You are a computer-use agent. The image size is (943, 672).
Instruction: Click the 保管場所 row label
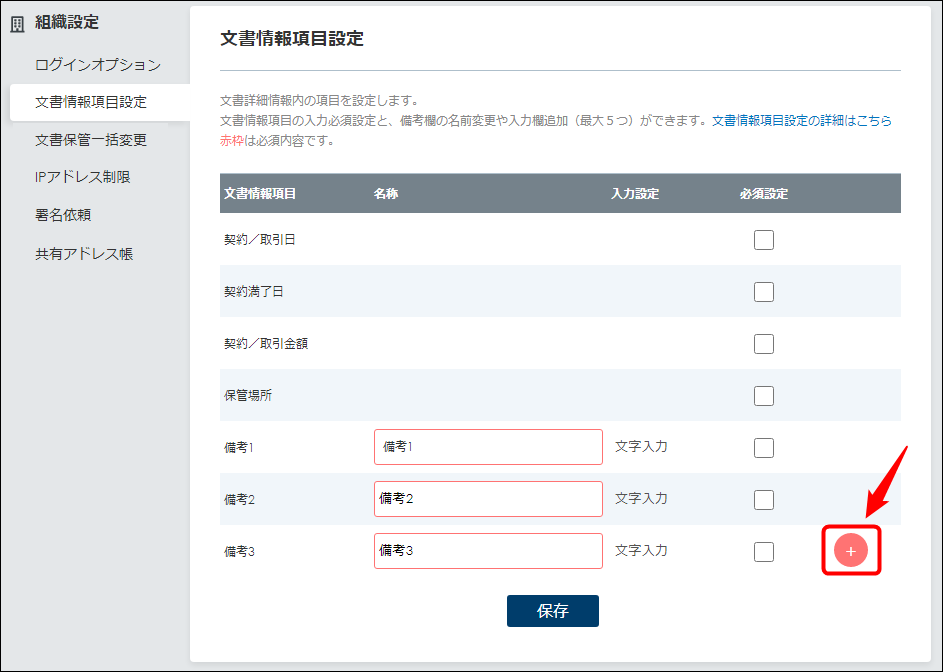248,396
